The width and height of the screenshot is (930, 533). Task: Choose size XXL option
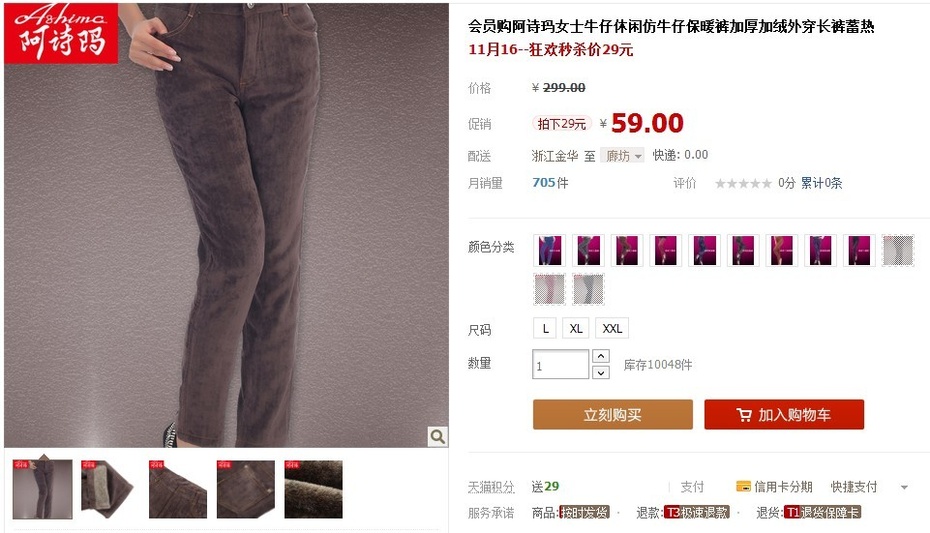coord(612,328)
